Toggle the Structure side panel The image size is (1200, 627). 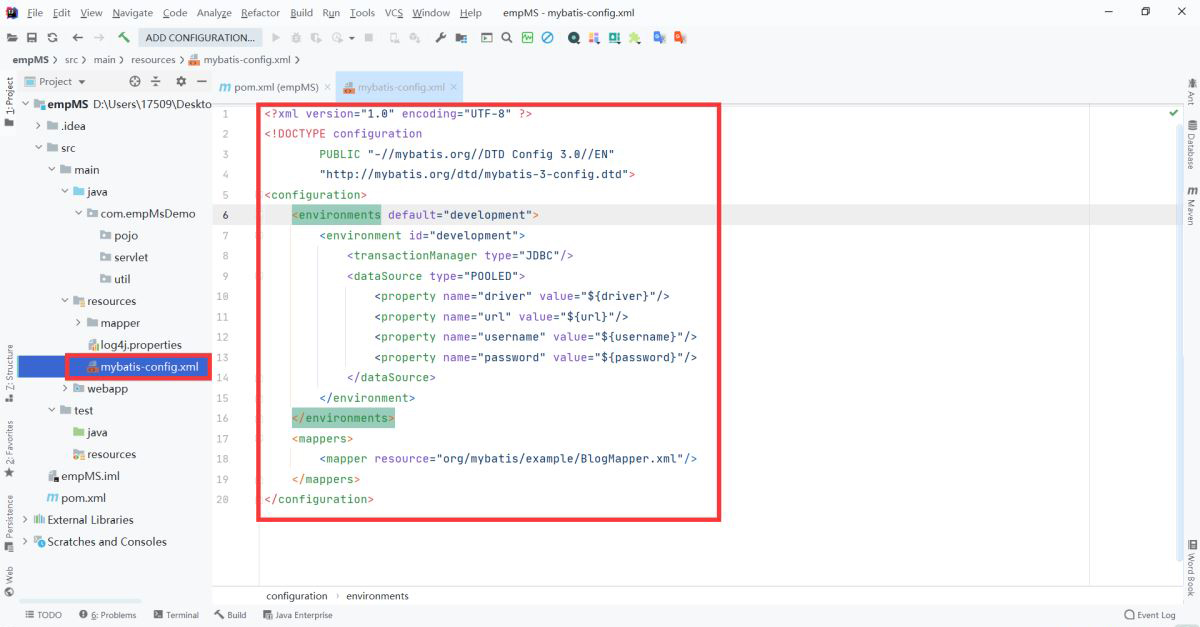[x=9, y=367]
